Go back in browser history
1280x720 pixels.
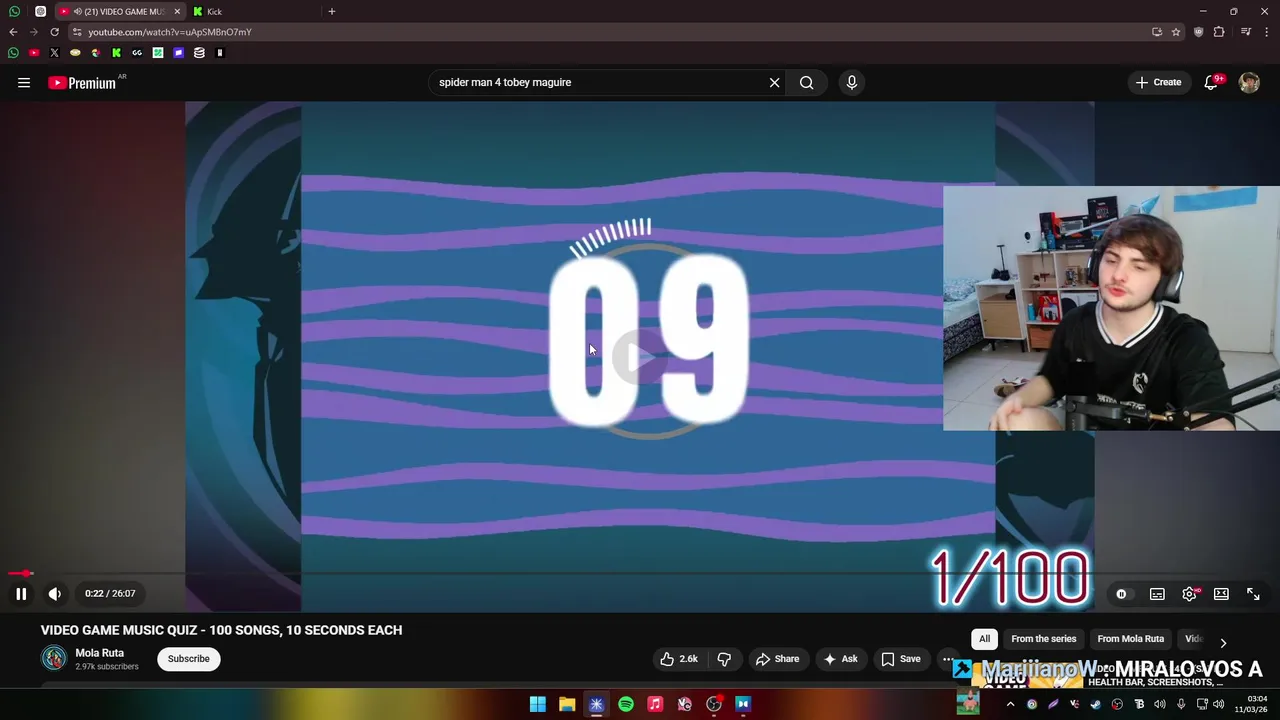coord(13,32)
